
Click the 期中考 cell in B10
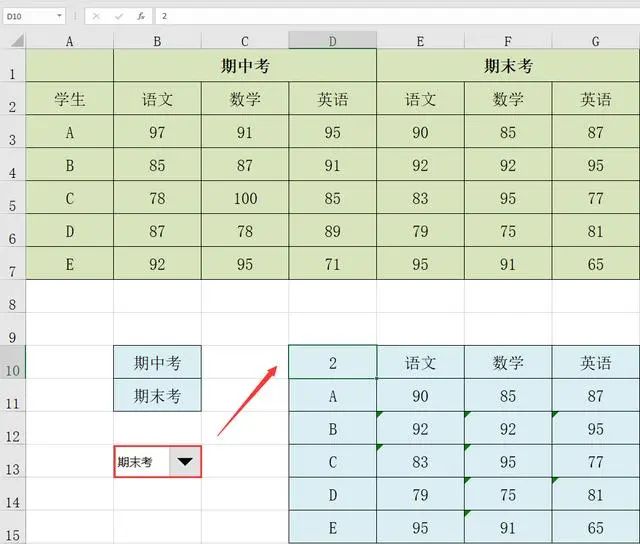[157, 362]
